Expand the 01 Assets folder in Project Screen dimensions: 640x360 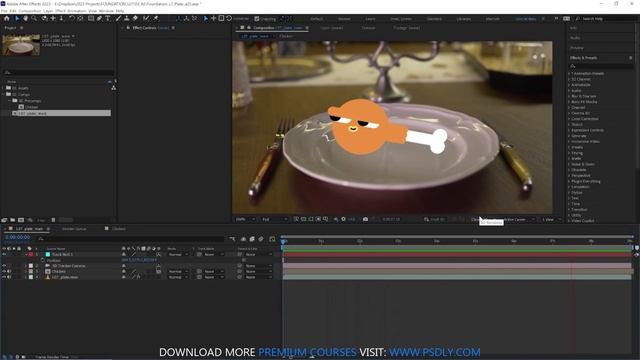pos(3,88)
